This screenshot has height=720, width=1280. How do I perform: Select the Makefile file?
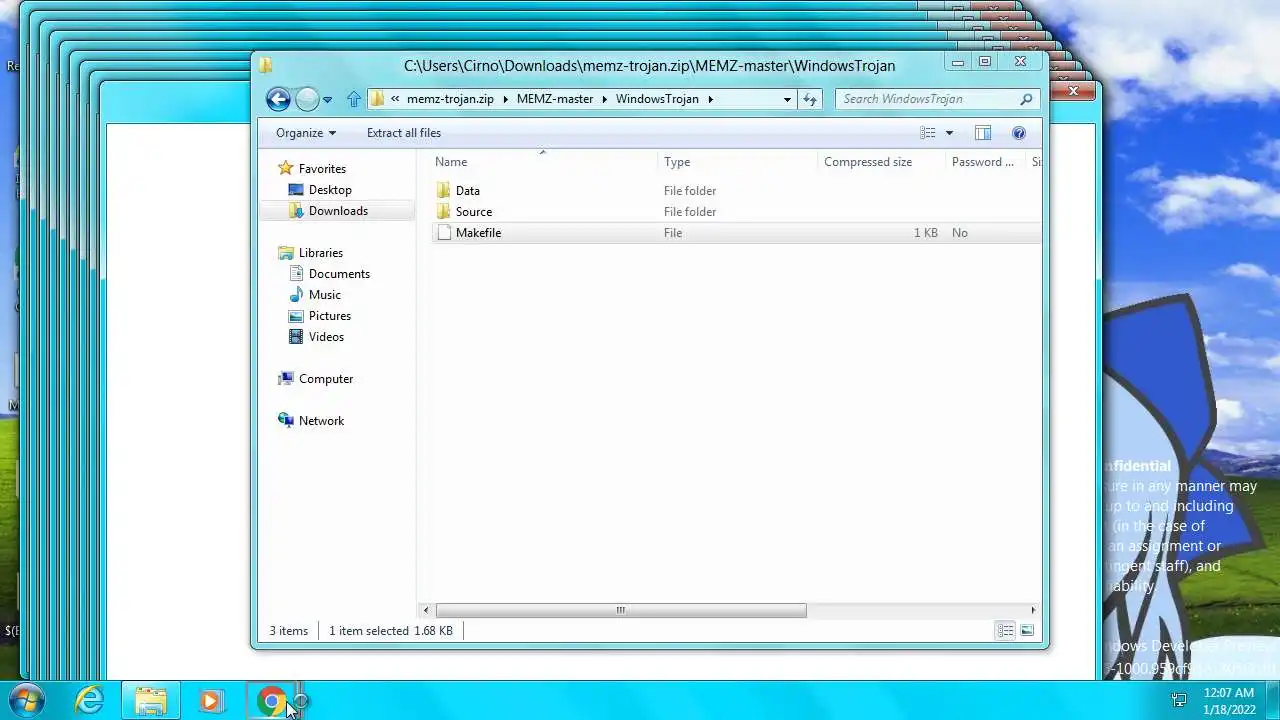478,233
